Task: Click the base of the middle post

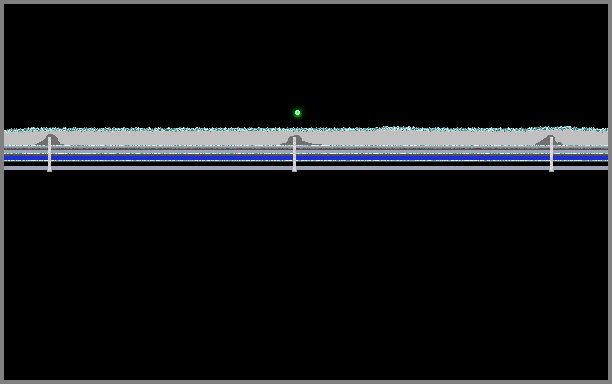Action: (x=295, y=170)
